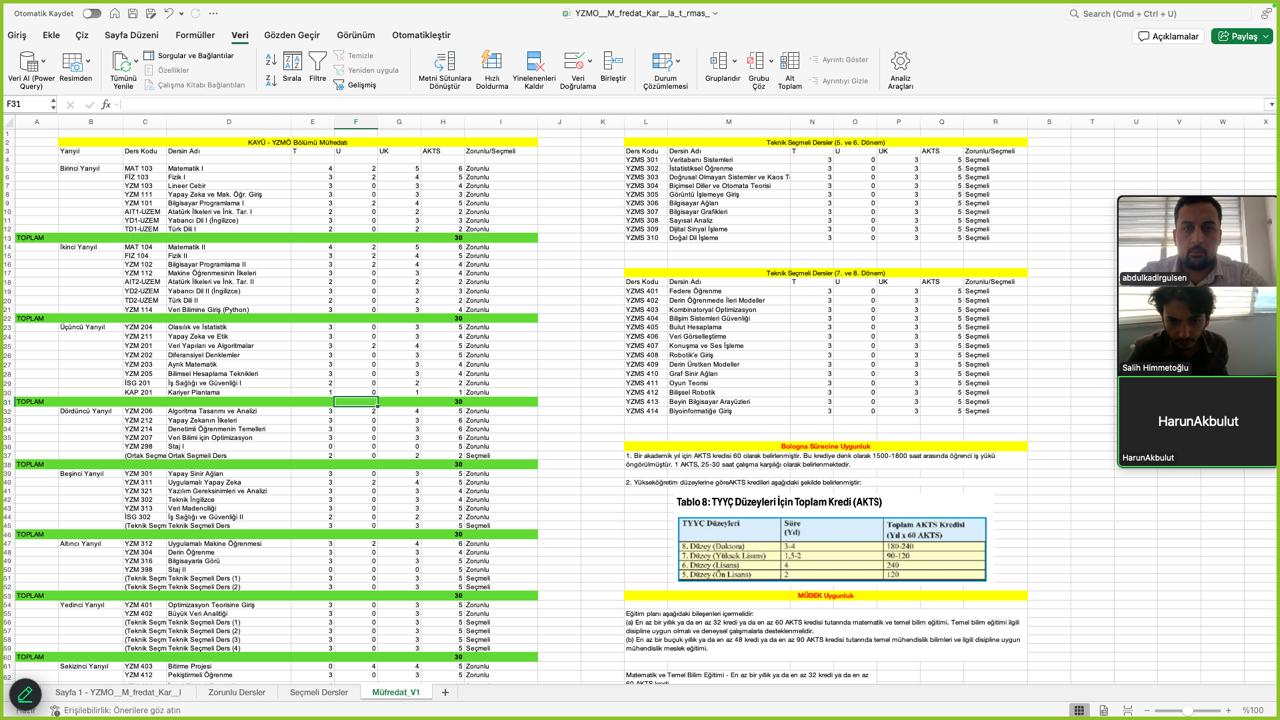Undo the last action
This screenshot has height=720, width=1280.
[169, 13]
